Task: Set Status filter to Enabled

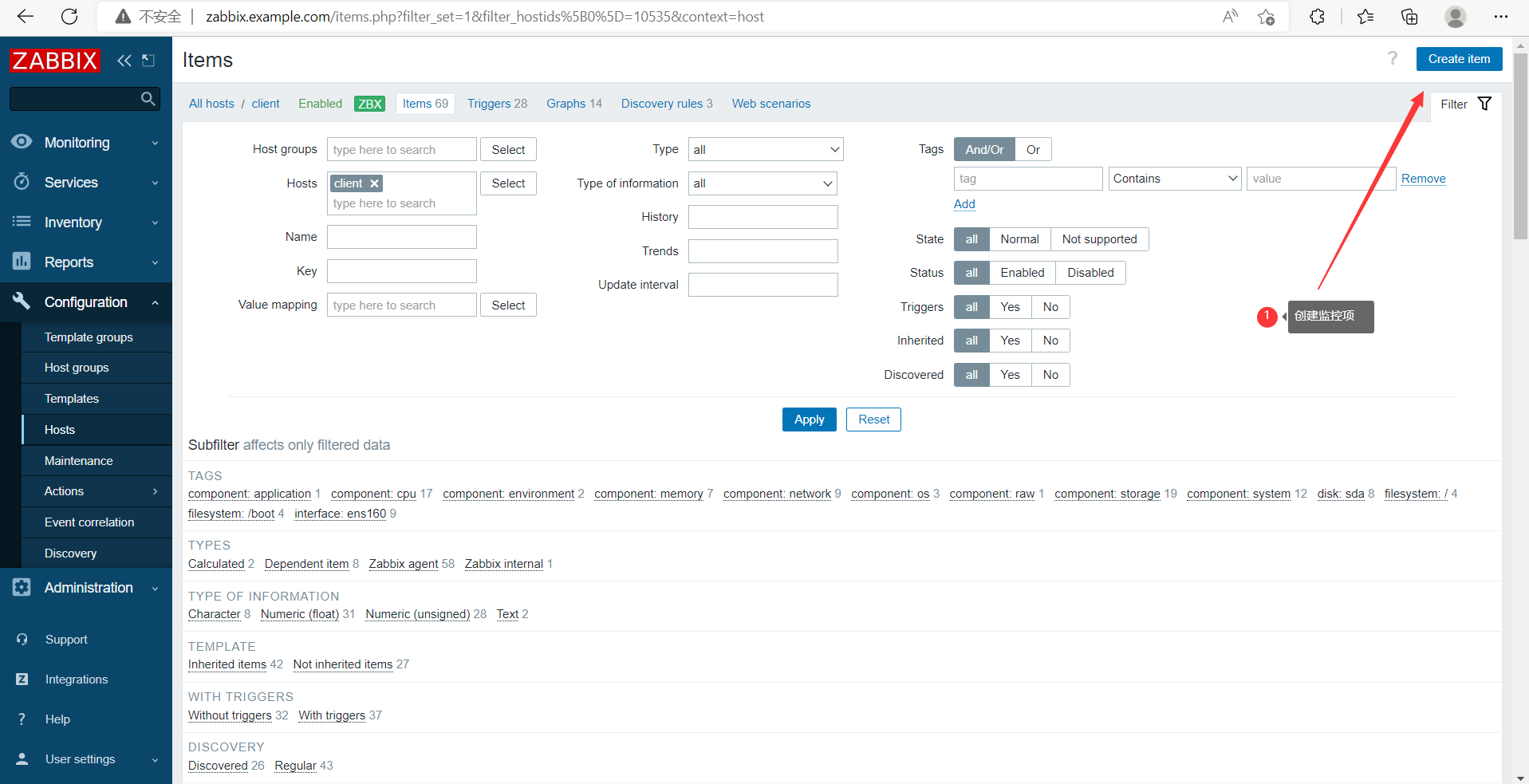Action: 1023,273
